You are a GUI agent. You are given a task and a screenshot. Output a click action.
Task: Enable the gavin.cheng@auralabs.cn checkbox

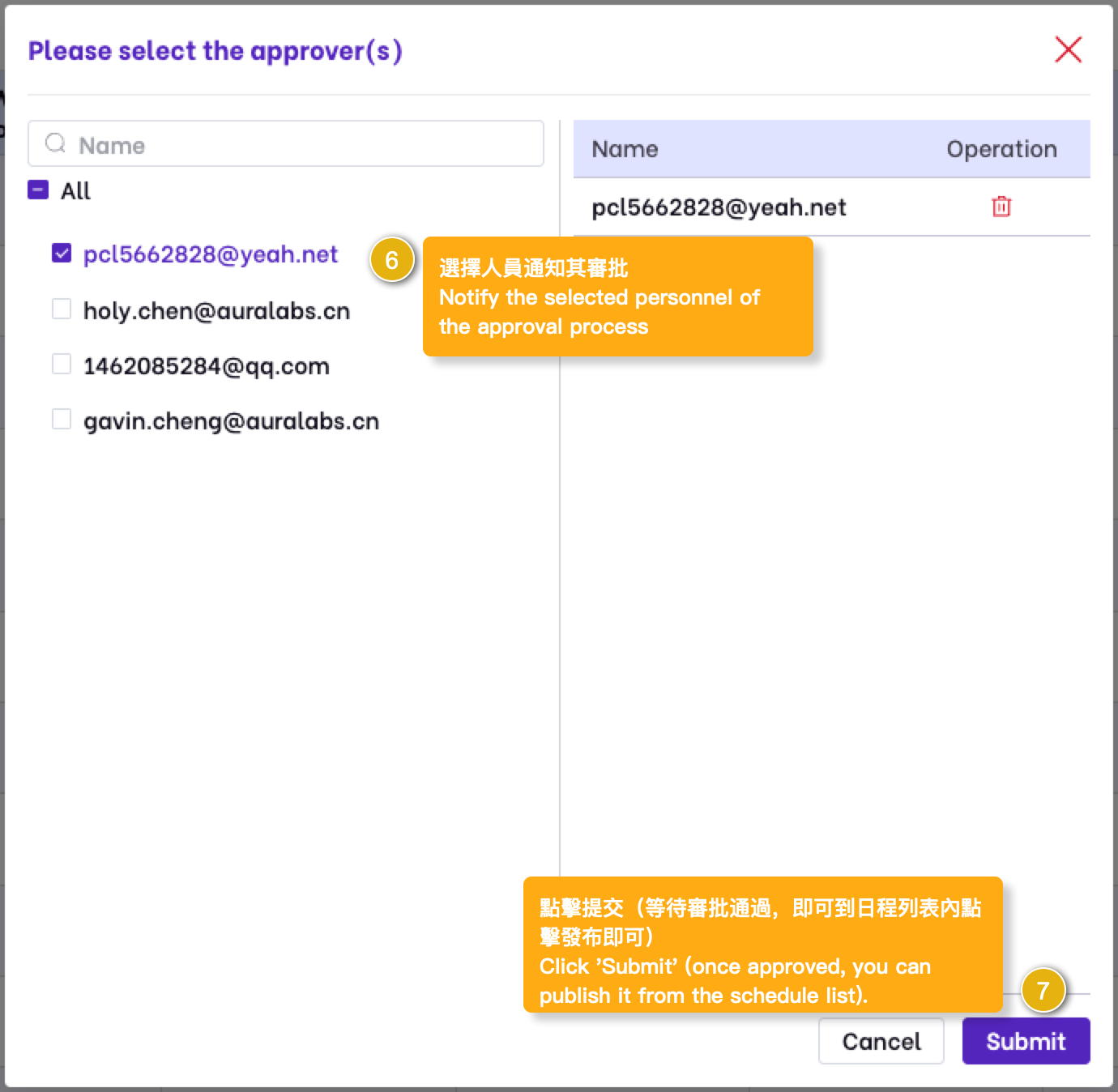click(x=62, y=420)
